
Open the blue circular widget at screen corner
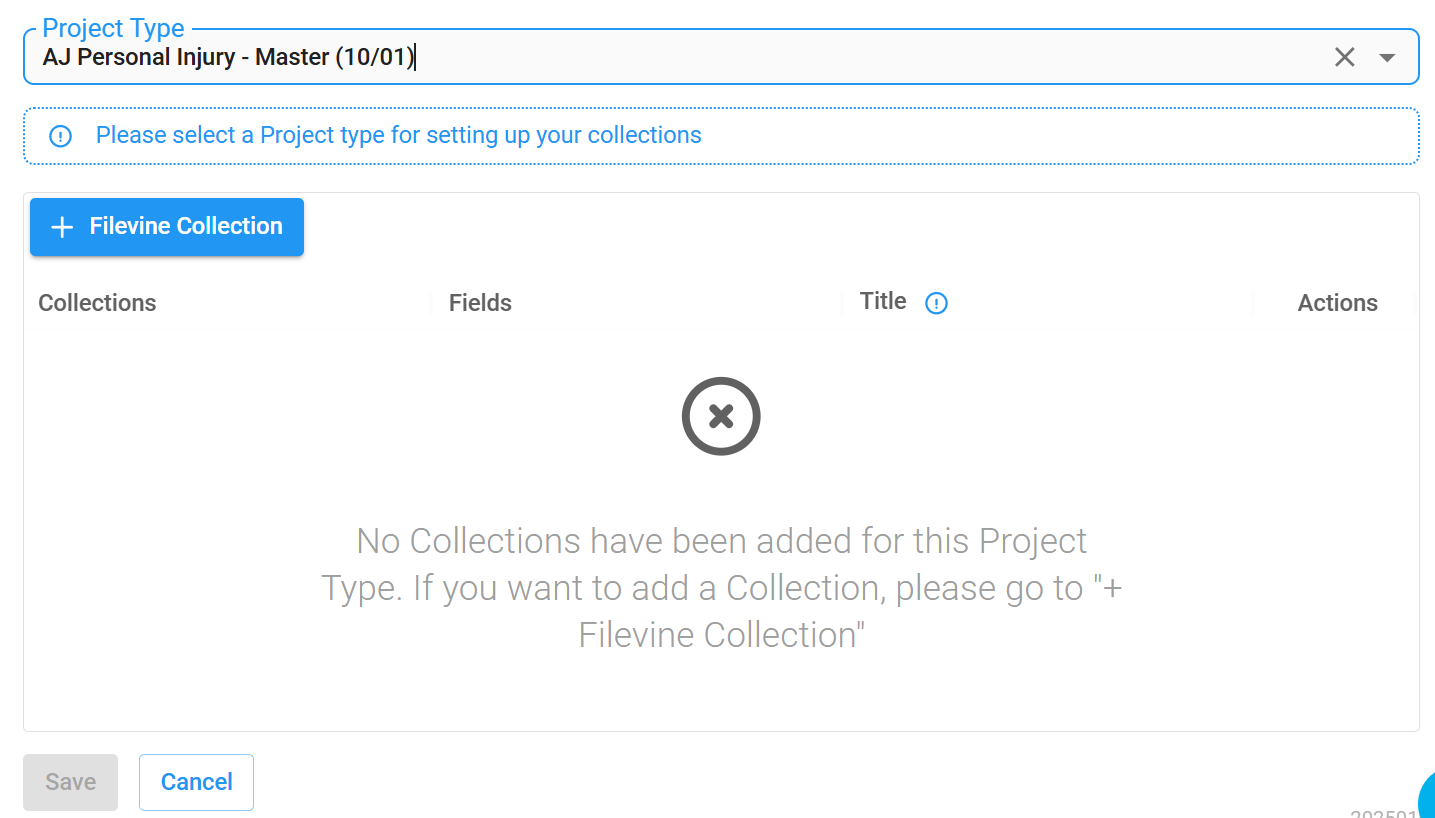point(1427,796)
